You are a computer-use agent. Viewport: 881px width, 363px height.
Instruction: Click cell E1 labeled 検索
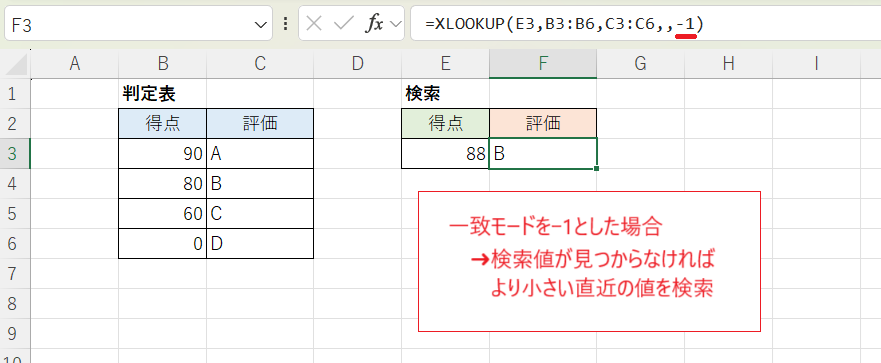point(446,93)
